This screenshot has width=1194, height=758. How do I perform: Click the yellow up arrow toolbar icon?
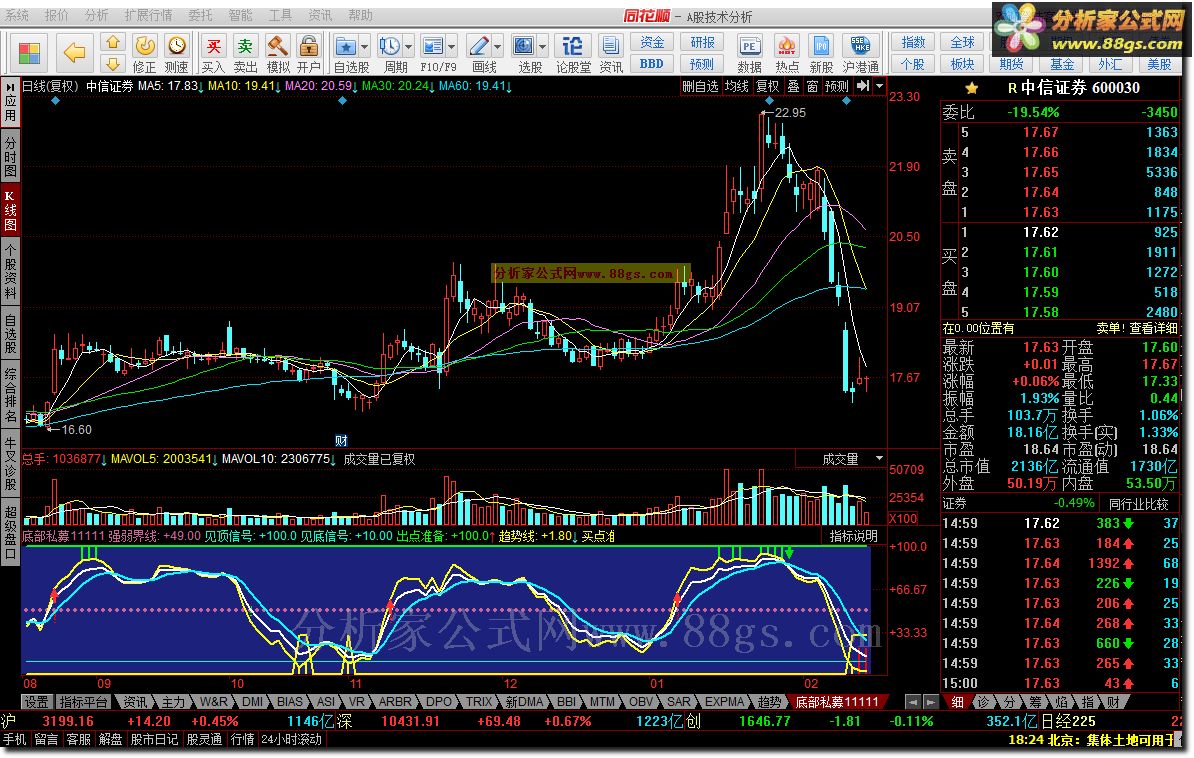coord(113,43)
